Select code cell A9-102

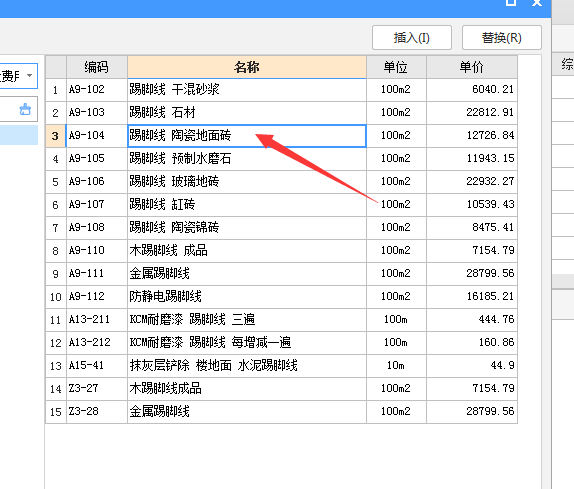coord(97,90)
